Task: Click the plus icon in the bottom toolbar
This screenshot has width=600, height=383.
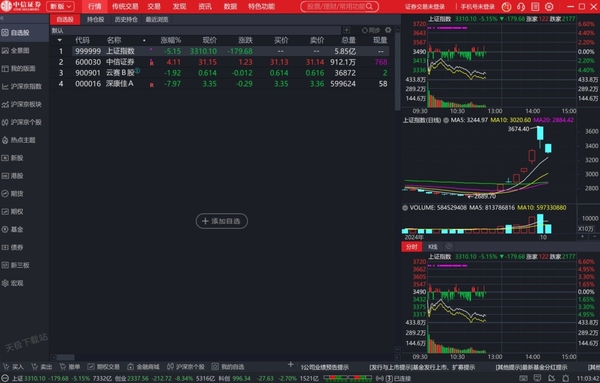Action: tap(290, 365)
